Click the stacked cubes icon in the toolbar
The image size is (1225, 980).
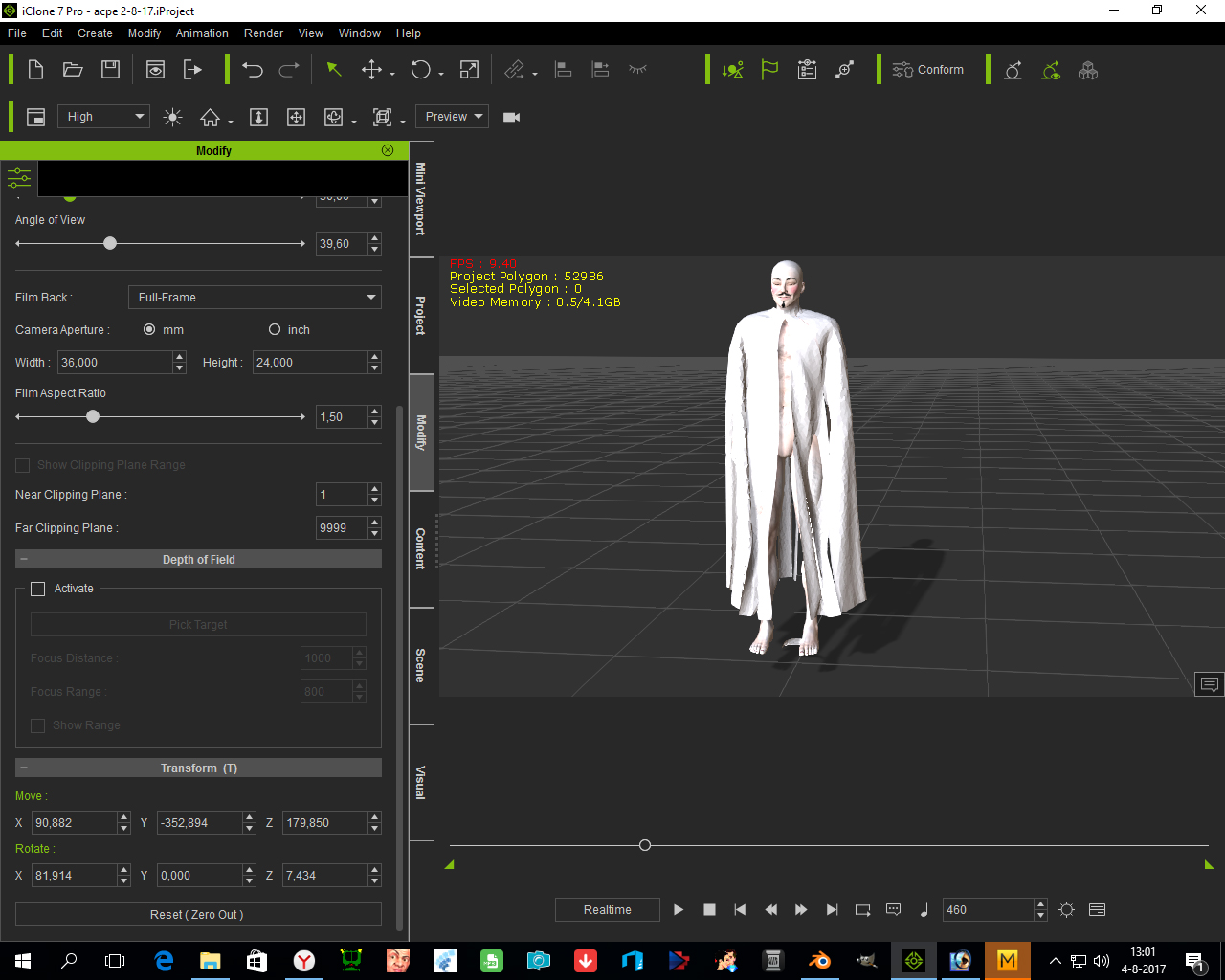coord(1088,70)
